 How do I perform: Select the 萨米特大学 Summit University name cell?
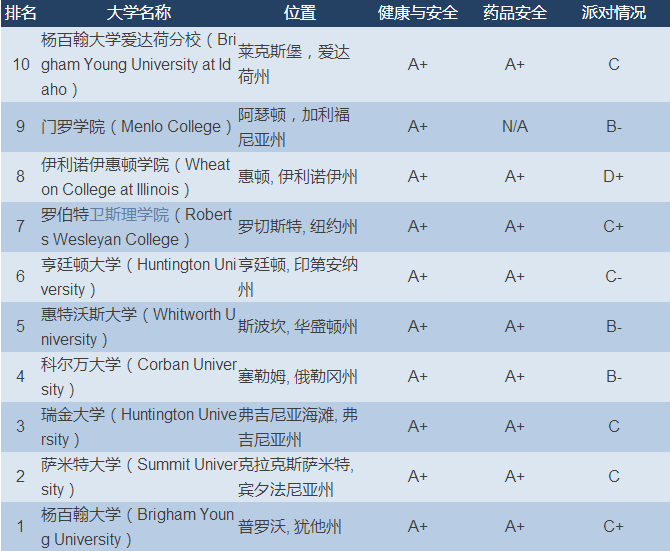(x=138, y=477)
